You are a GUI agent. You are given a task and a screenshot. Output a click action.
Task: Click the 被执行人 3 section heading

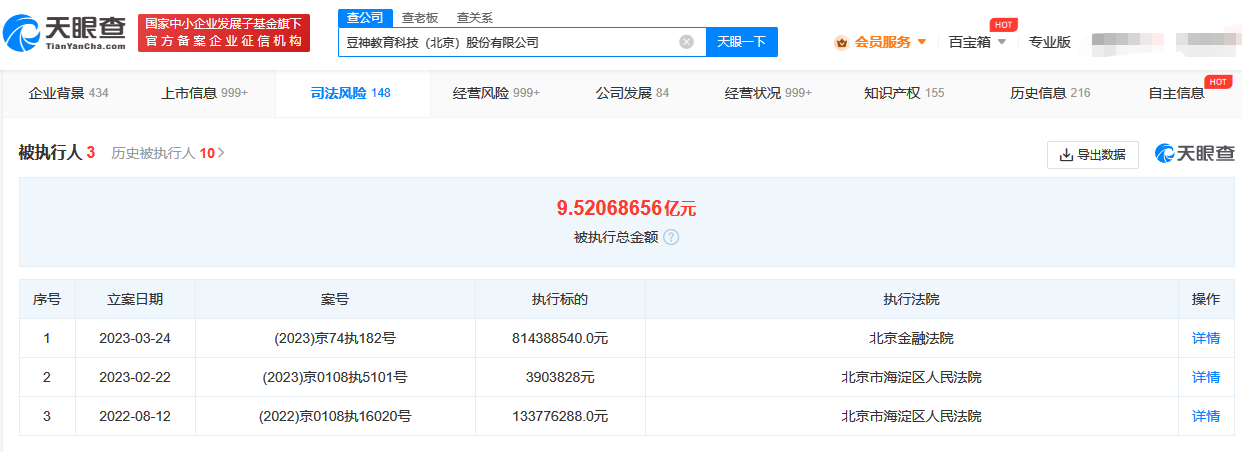pos(57,152)
